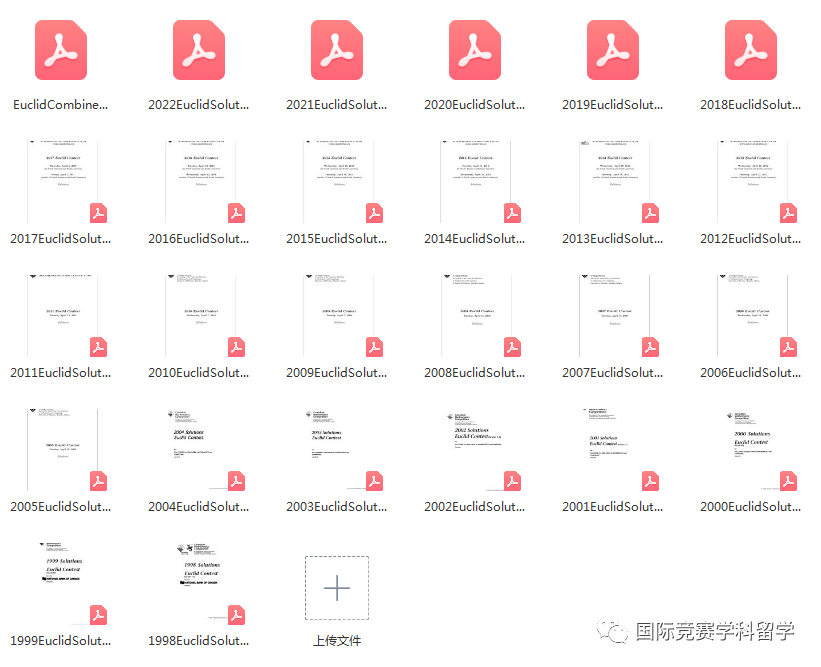Viewport: 821px width, 667px height.
Task: Open the 2019EuclidSolut PDF icon
Action: point(613,50)
